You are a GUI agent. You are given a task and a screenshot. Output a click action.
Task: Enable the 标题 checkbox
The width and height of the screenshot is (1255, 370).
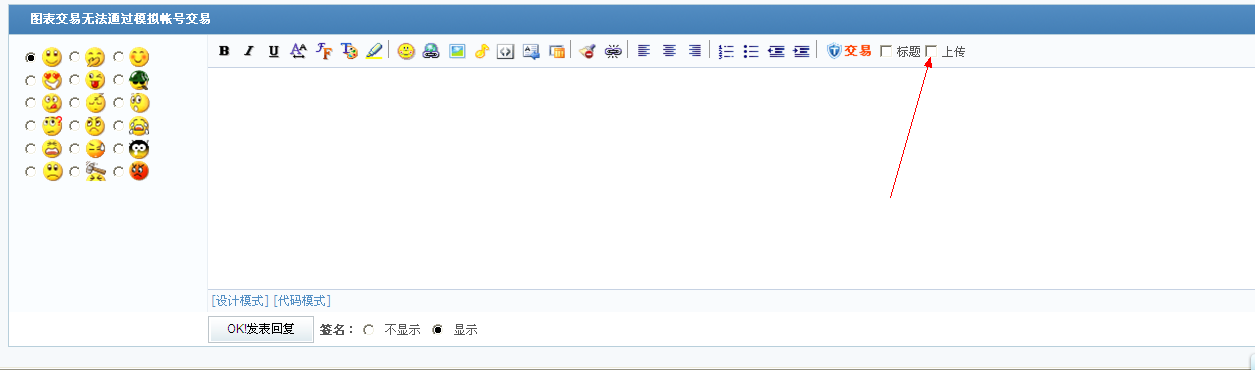[x=886, y=51]
